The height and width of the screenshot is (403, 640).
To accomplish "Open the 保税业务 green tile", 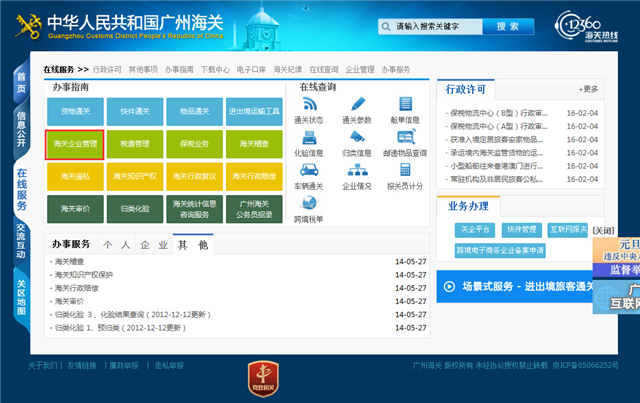I will pyautogui.click(x=195, y=144).
